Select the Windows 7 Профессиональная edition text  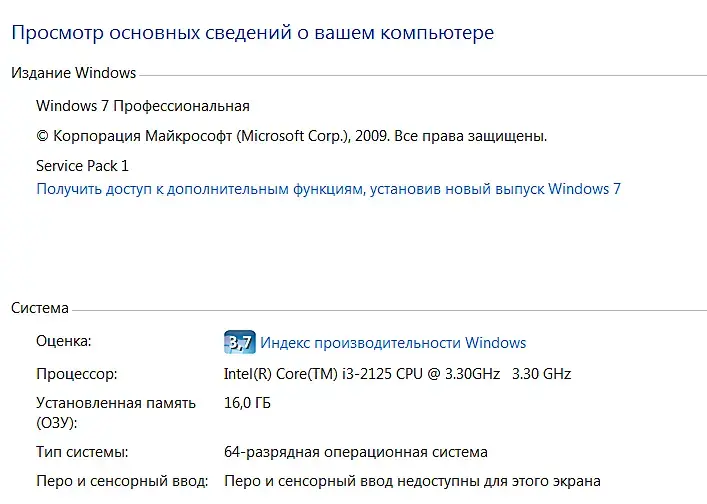coord(143,106)
